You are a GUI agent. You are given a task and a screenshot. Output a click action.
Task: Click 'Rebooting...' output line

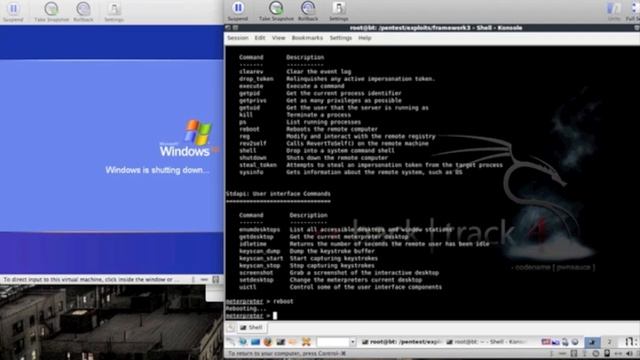(x=246, y=309)
